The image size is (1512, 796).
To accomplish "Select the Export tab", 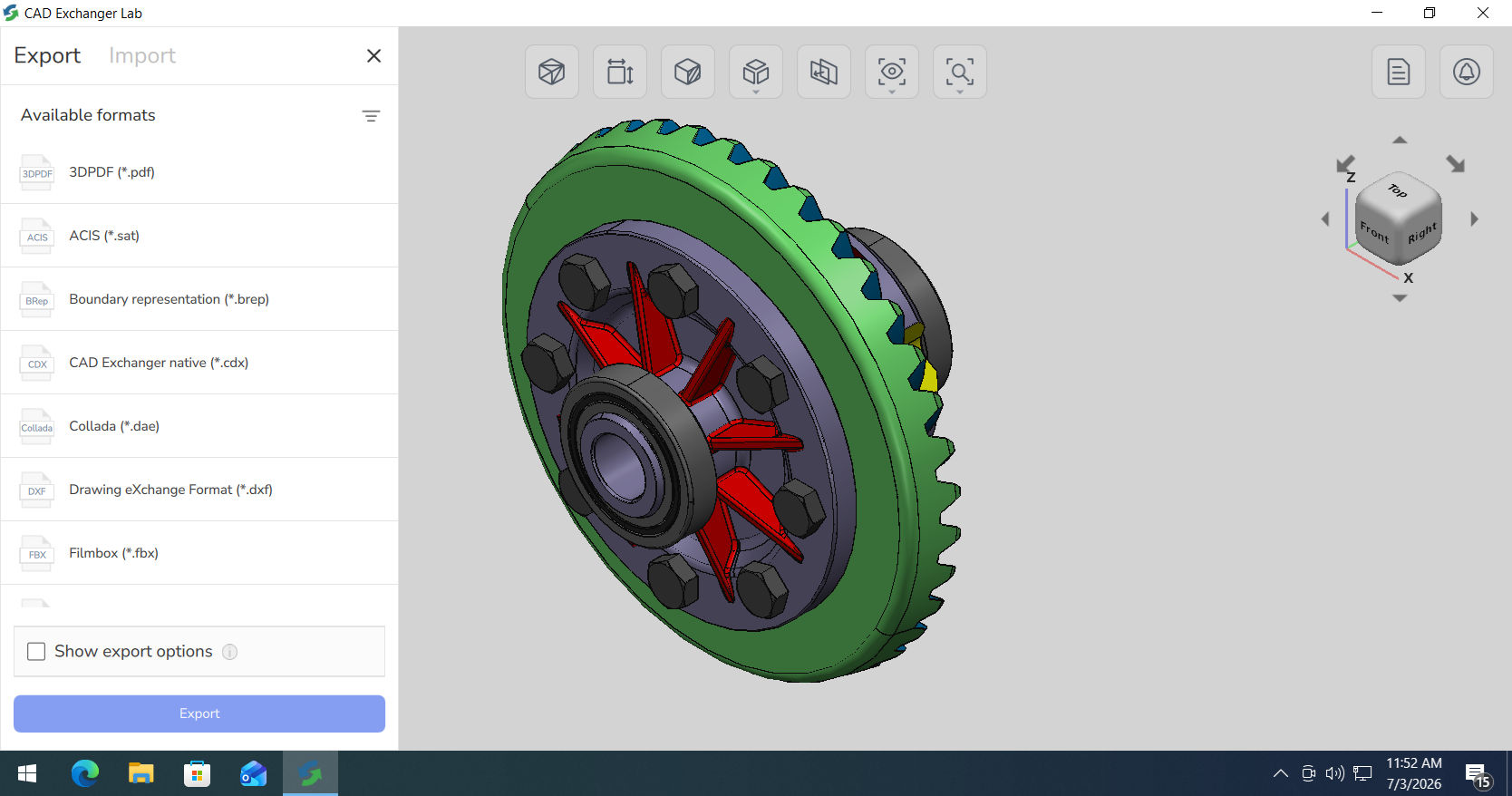I will pos(47,55).
